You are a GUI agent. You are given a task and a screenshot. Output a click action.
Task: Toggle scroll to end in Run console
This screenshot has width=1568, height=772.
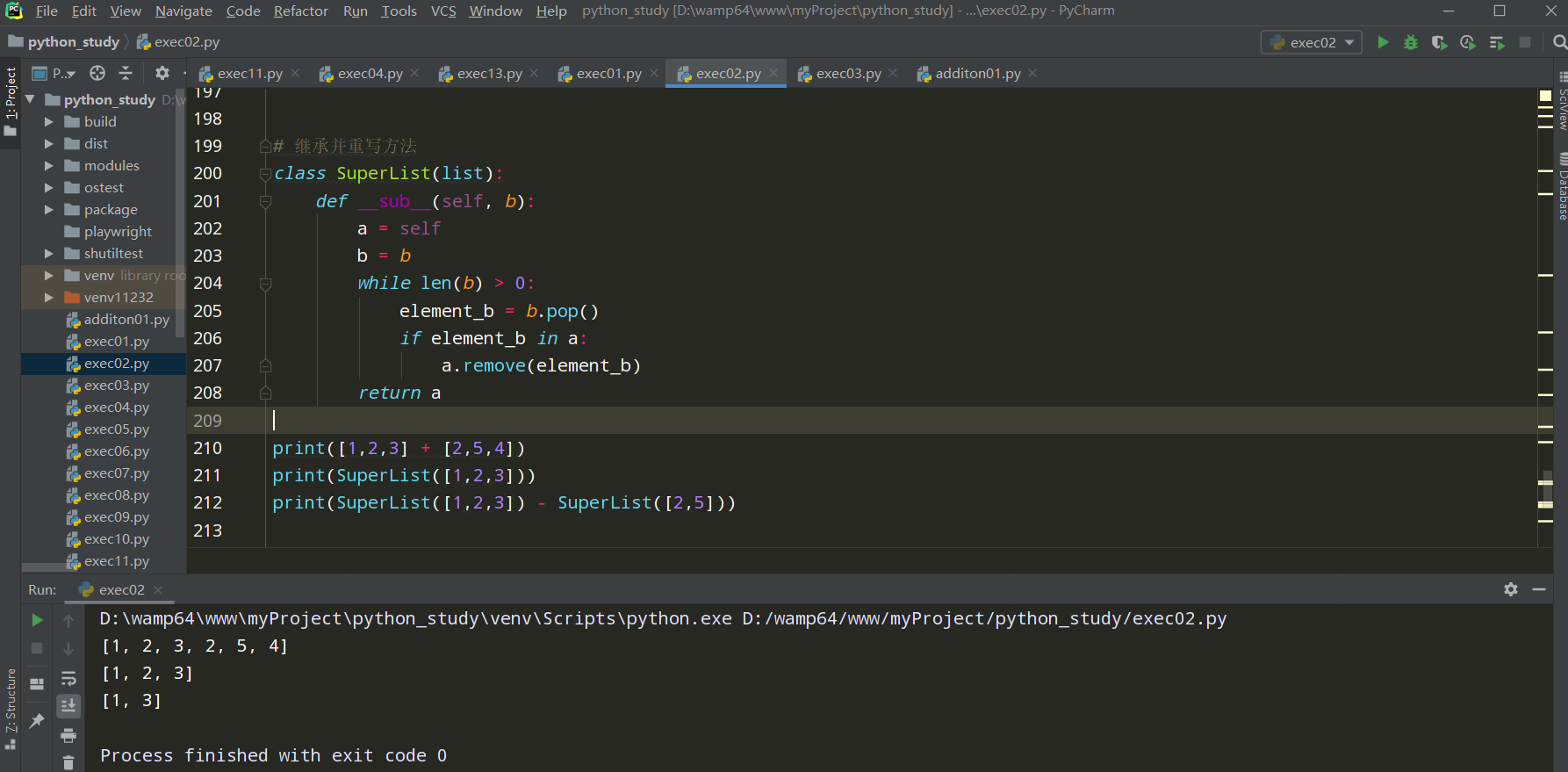(x=68, y=705)
